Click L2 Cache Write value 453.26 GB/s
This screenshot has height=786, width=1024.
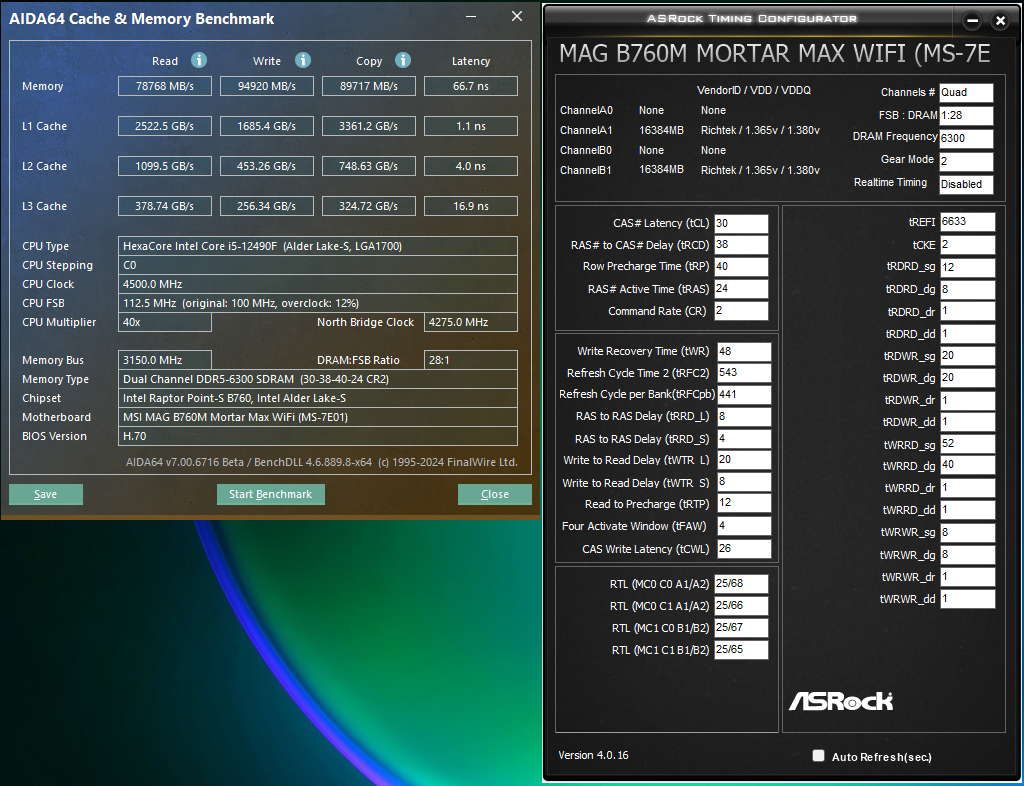tap(266, 166)
